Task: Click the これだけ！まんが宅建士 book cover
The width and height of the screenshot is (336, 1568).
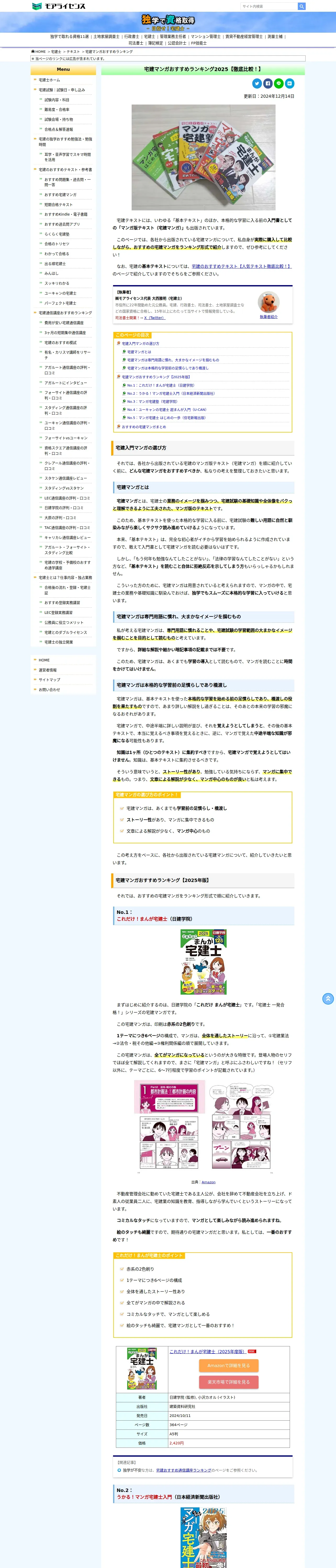Action: pos(203,962)
